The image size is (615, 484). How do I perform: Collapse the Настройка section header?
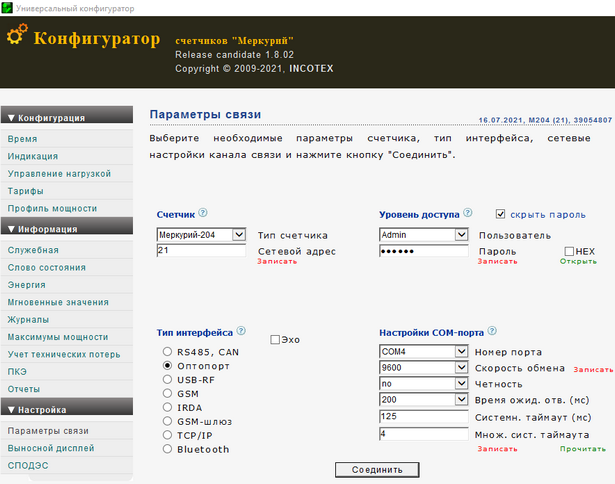[67, 407]
